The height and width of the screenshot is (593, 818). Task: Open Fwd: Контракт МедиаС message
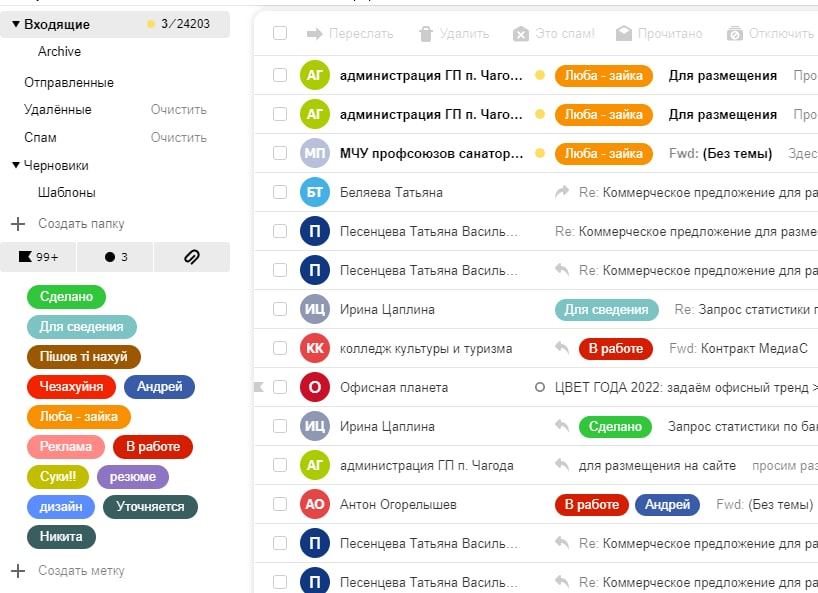coord(738,348)
